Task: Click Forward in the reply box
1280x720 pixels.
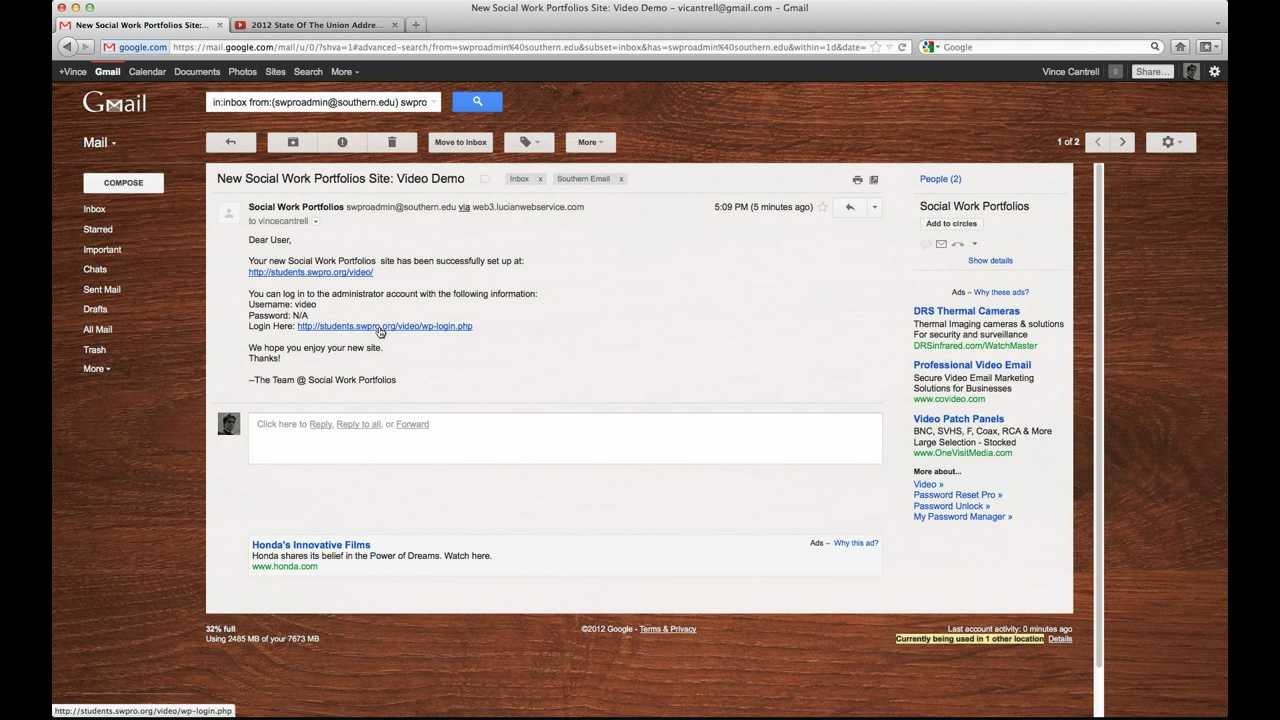Action: click(x=412, y=424)
